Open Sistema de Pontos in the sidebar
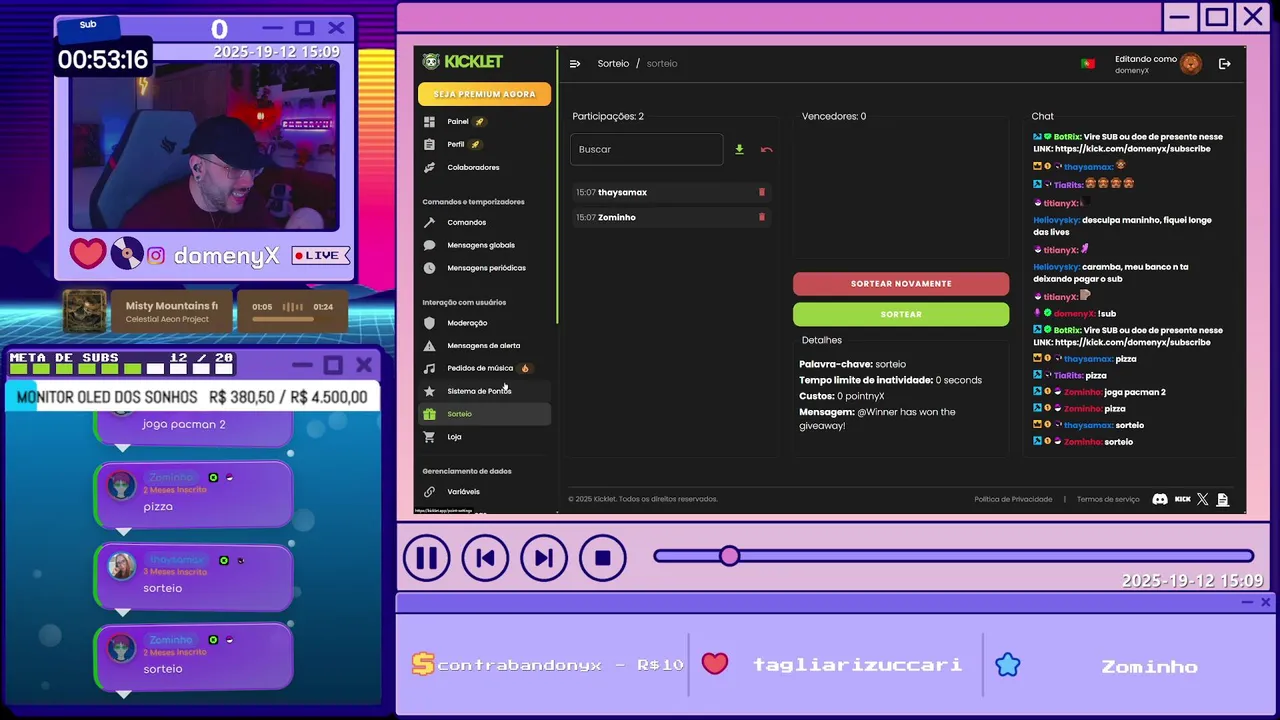Viewport: 1280px width, 720px height. pos(484,392)
